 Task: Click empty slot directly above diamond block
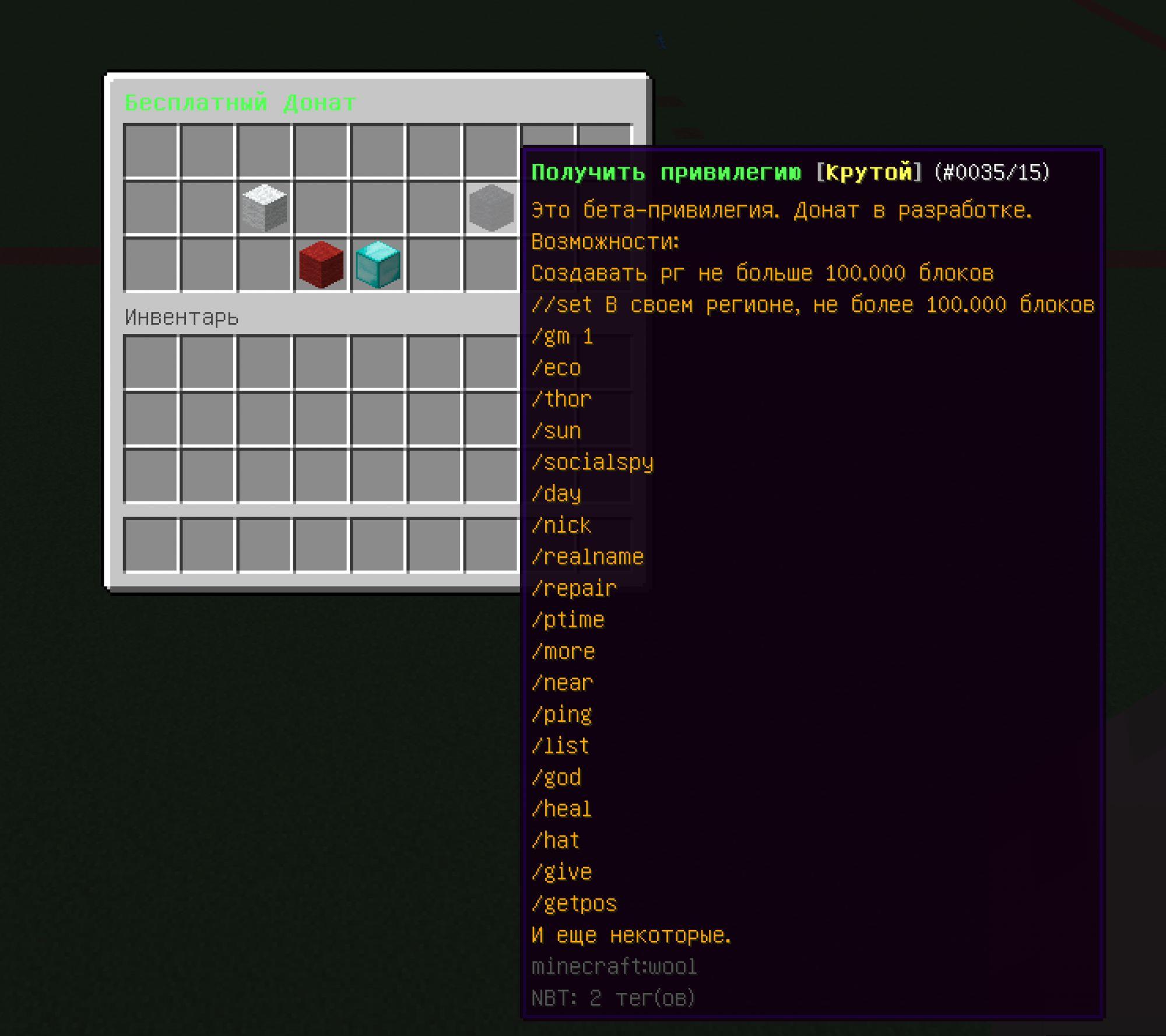coord(378,208)
